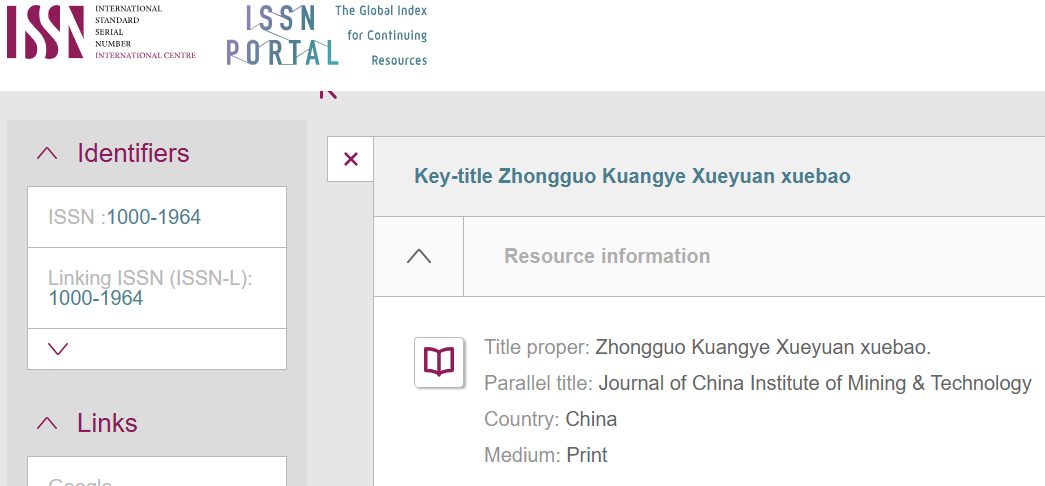Close the record with the X button
1045x486 pixels.
[351, 159]
